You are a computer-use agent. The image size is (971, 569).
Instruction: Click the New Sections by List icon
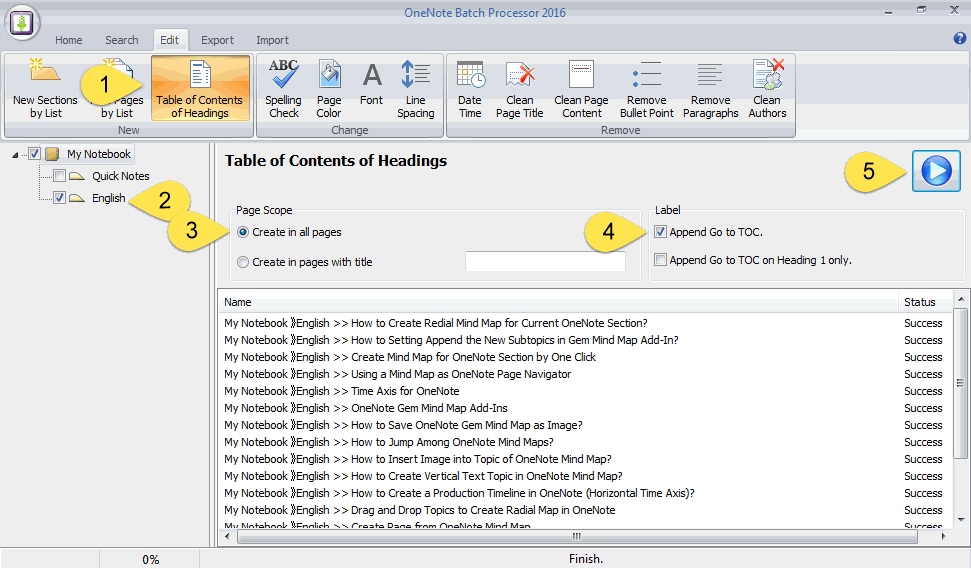click(45, 88)
